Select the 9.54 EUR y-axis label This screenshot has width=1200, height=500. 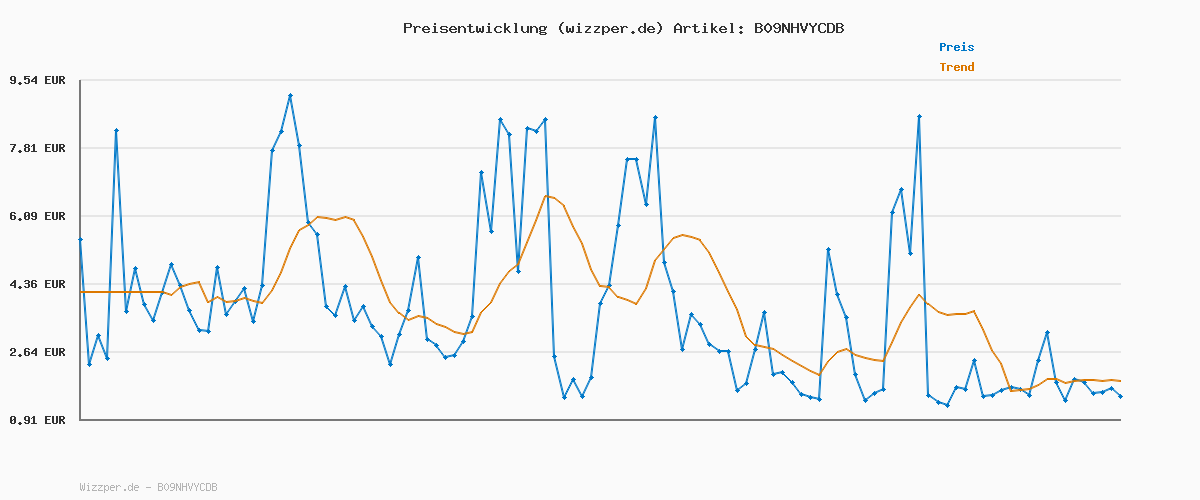pyautogui.click(x=37, y=80)
